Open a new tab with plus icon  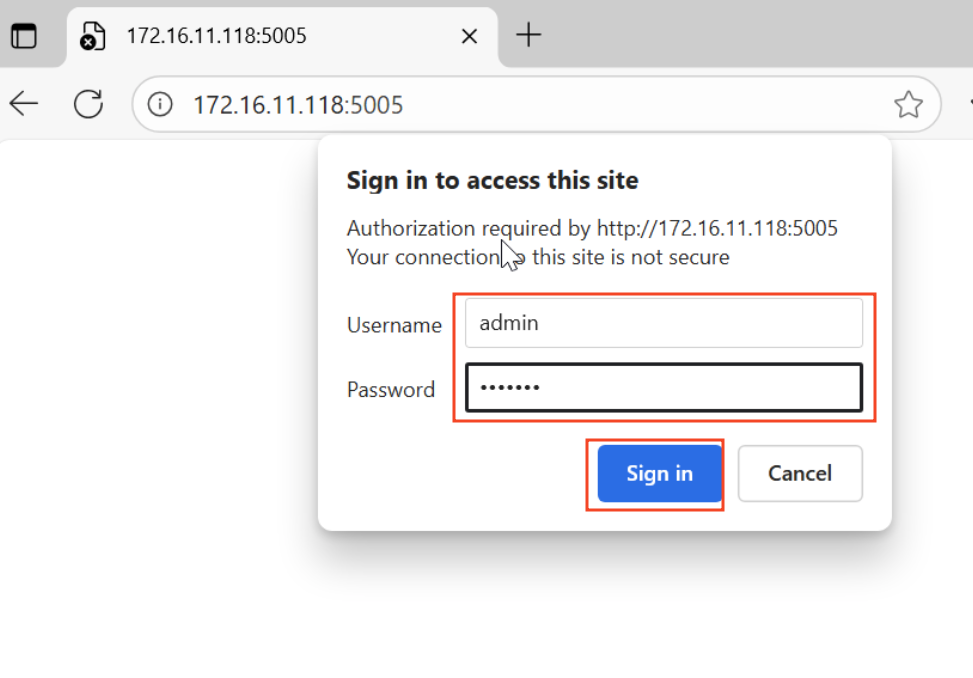tap(528, 35)
